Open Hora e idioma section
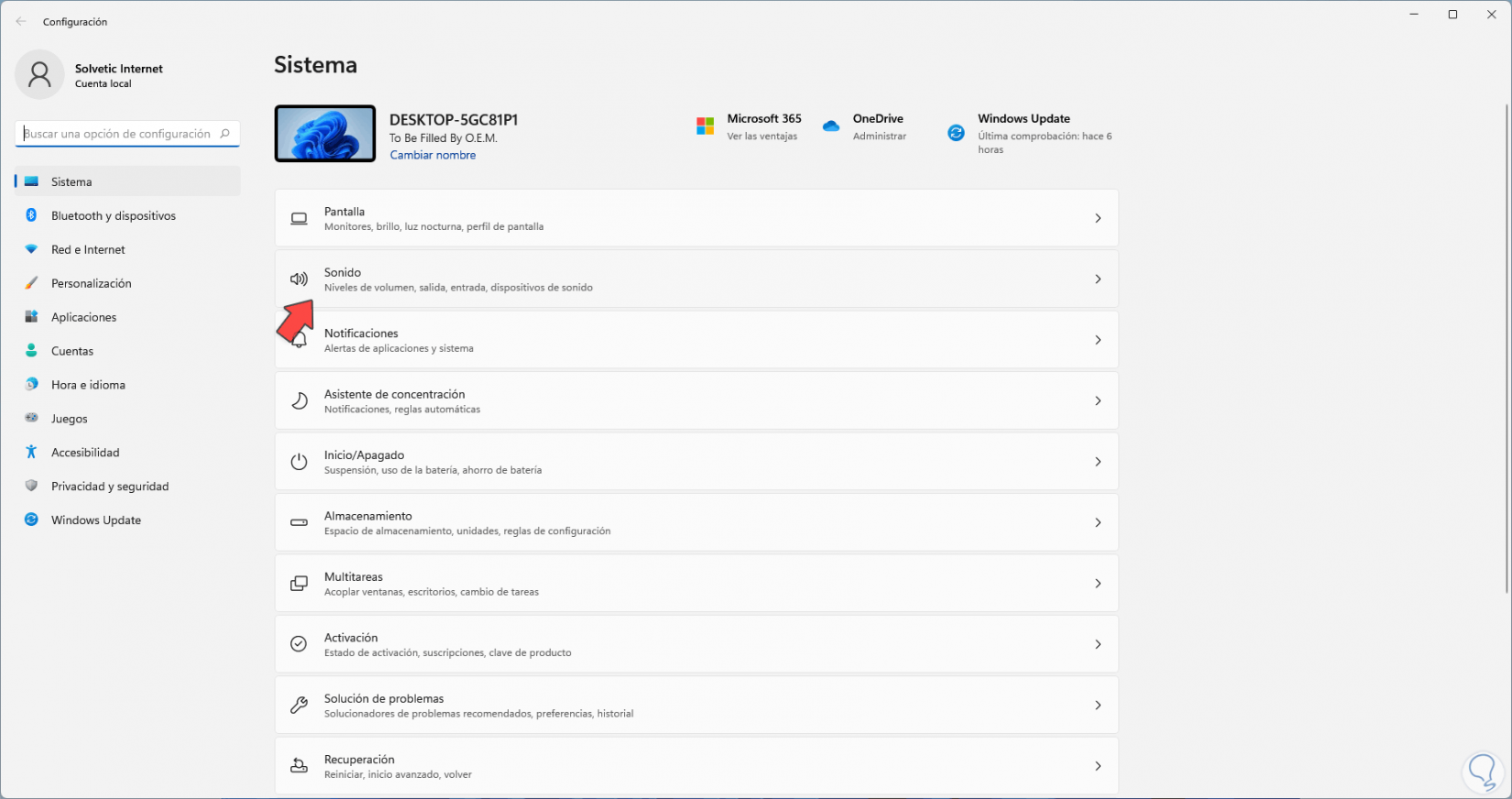 (127, 385)
